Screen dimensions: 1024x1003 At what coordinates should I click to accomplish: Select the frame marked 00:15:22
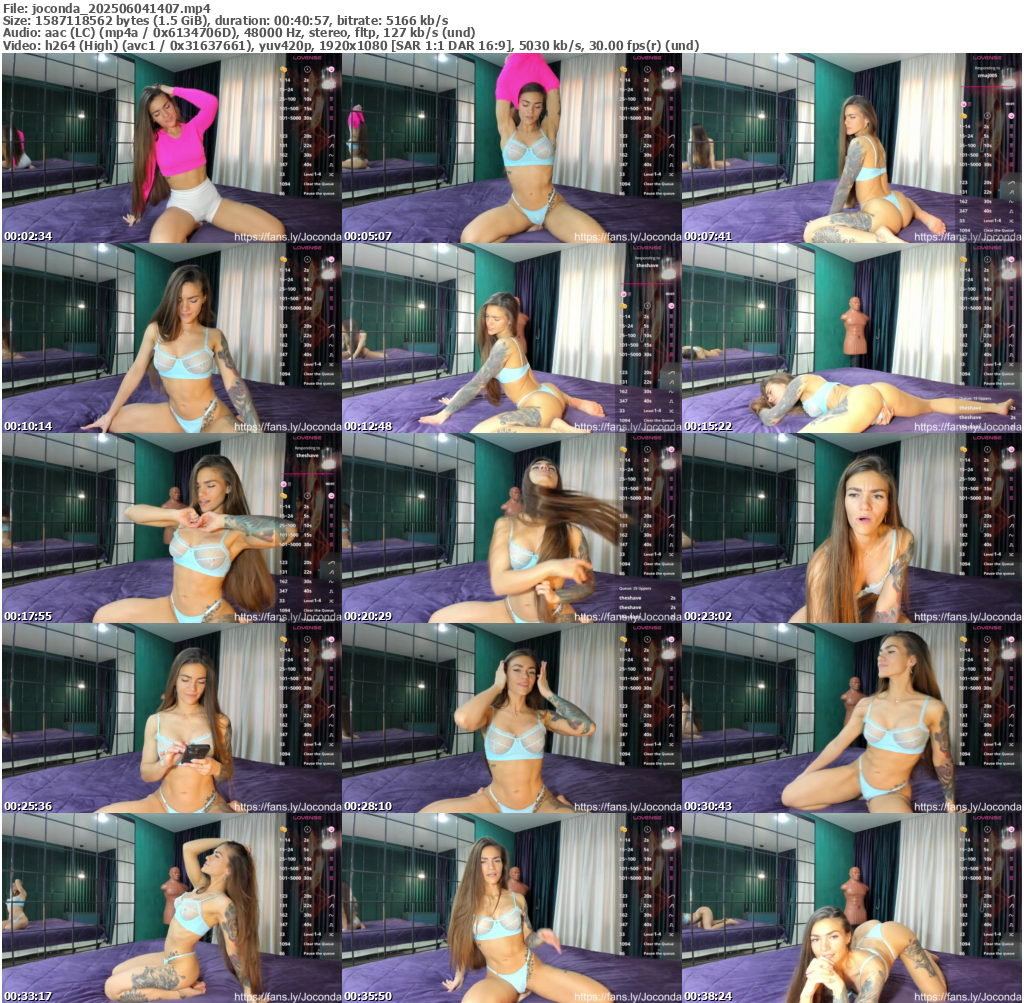pyautogui.click(x=852, y=338)
